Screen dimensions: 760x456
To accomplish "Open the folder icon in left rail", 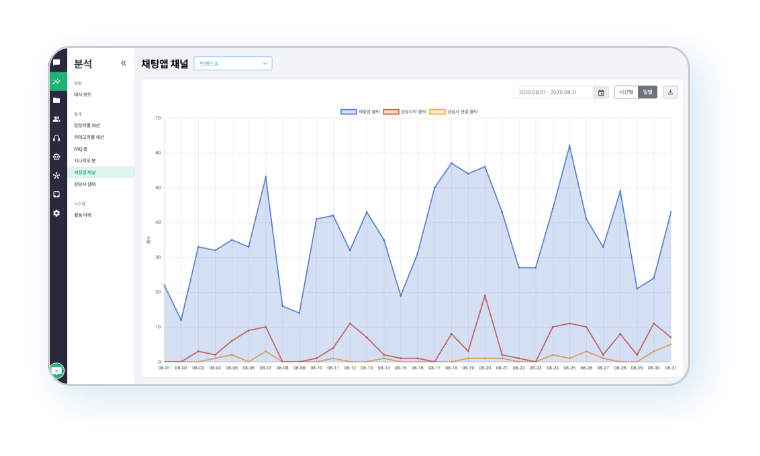I will 57,101.
